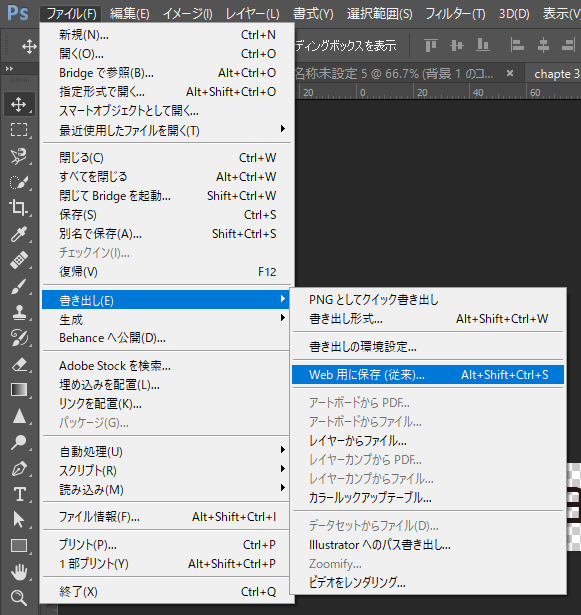The image size is (581, 615).
Task: Select the Dodge tool
Action: click(x=19, y=442)
